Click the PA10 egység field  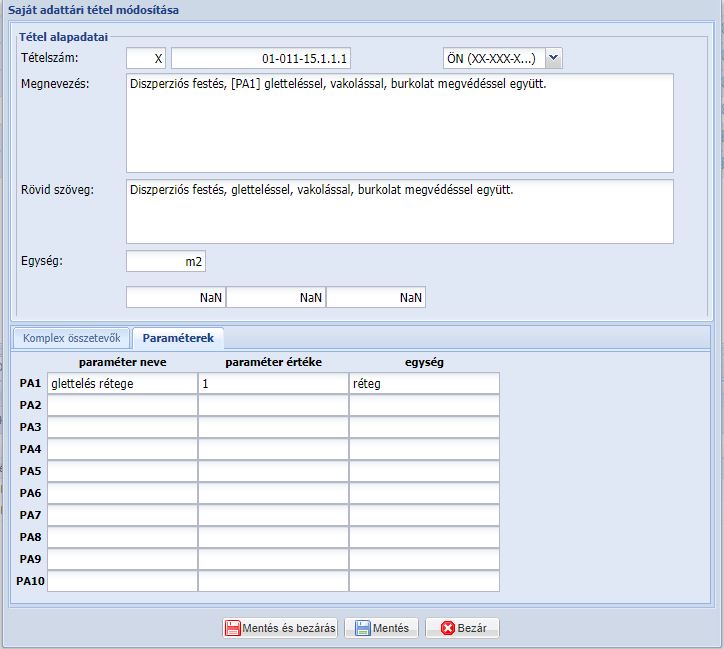424,581
